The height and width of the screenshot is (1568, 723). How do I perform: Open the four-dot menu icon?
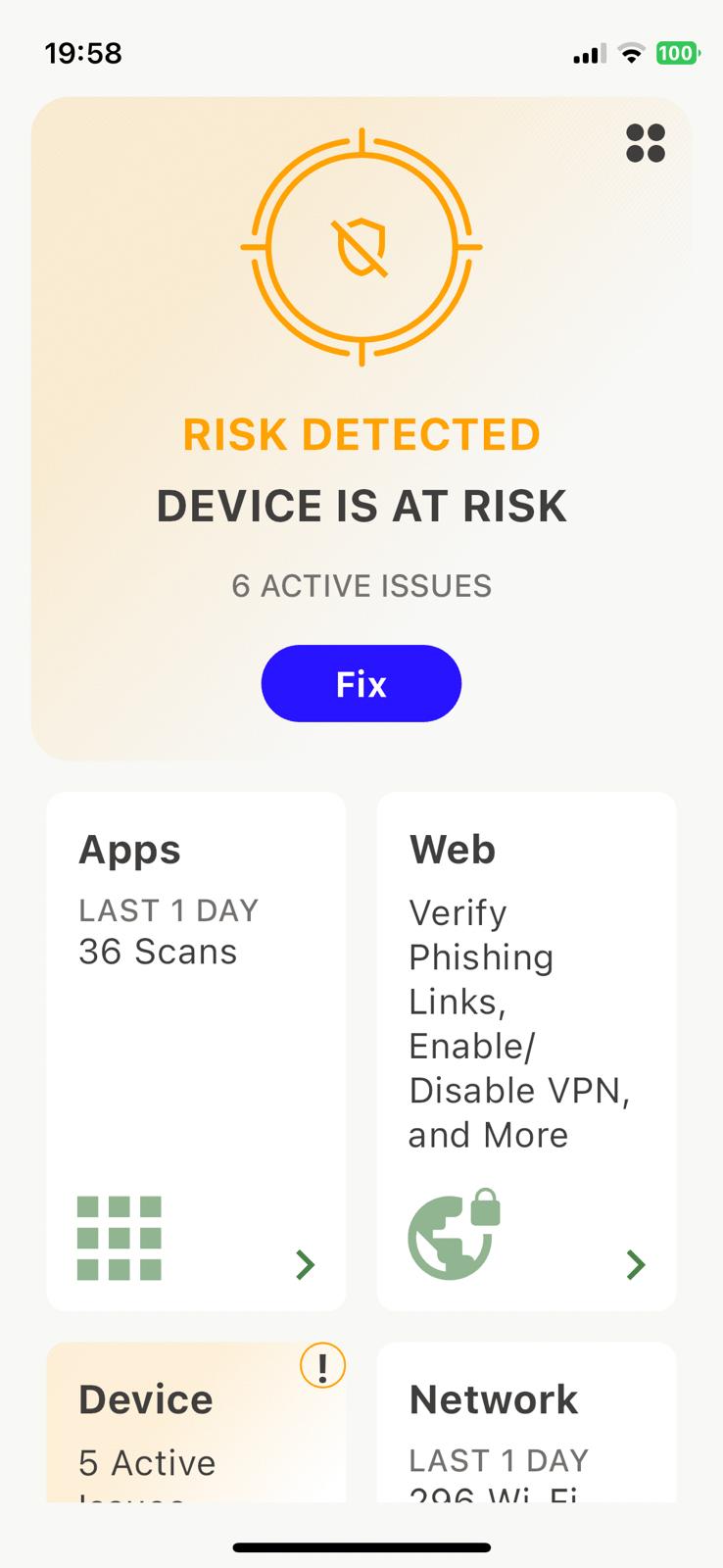tap(645, 143)
